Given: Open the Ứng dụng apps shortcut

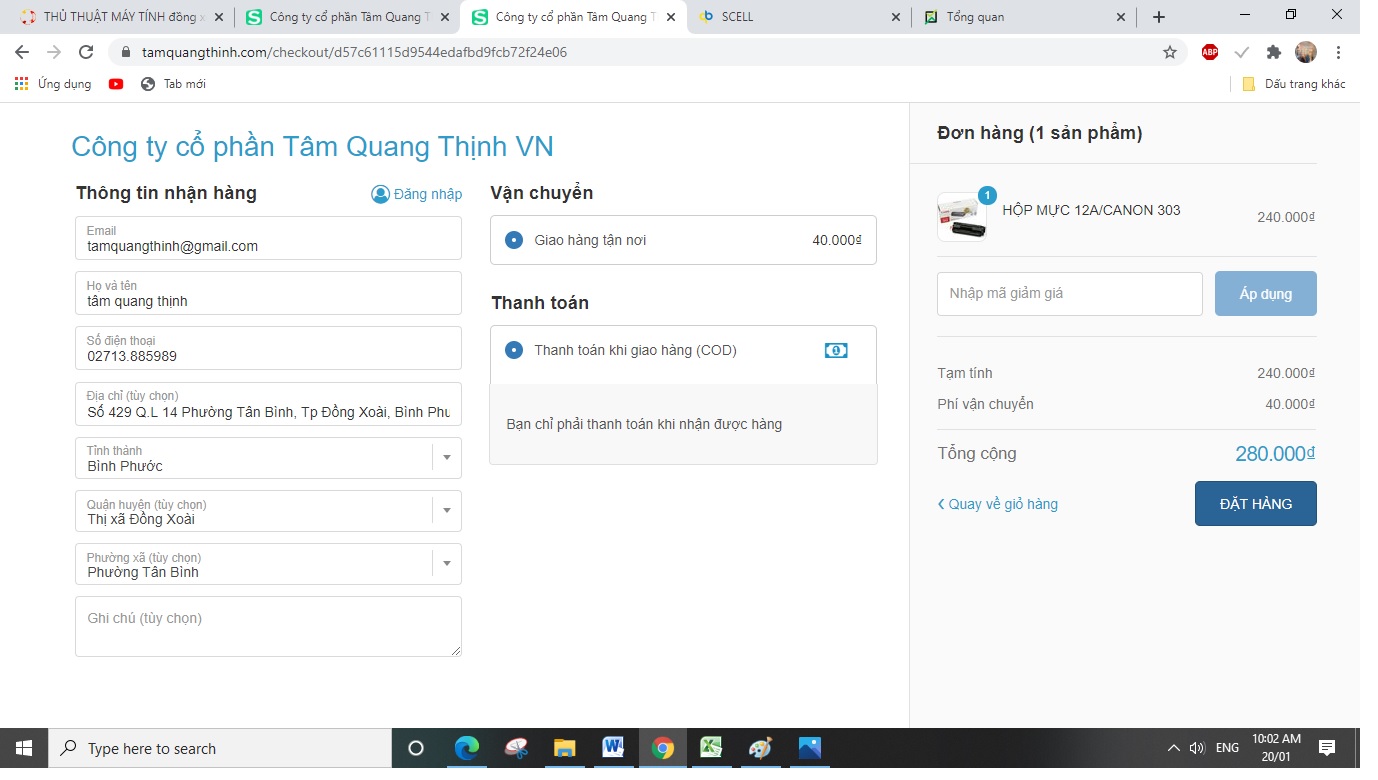Looking at the screenshot, I should (x=53, y=84).
